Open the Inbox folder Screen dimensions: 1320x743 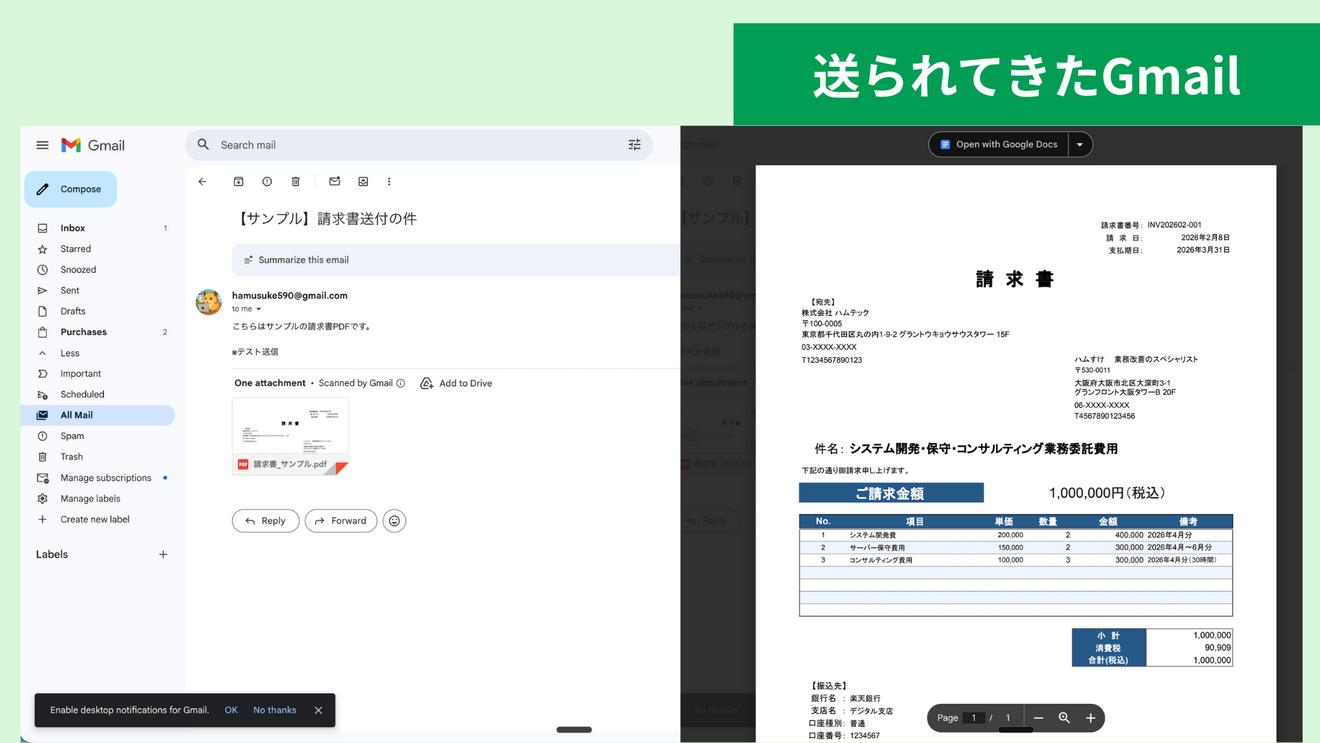click(100, 228)
